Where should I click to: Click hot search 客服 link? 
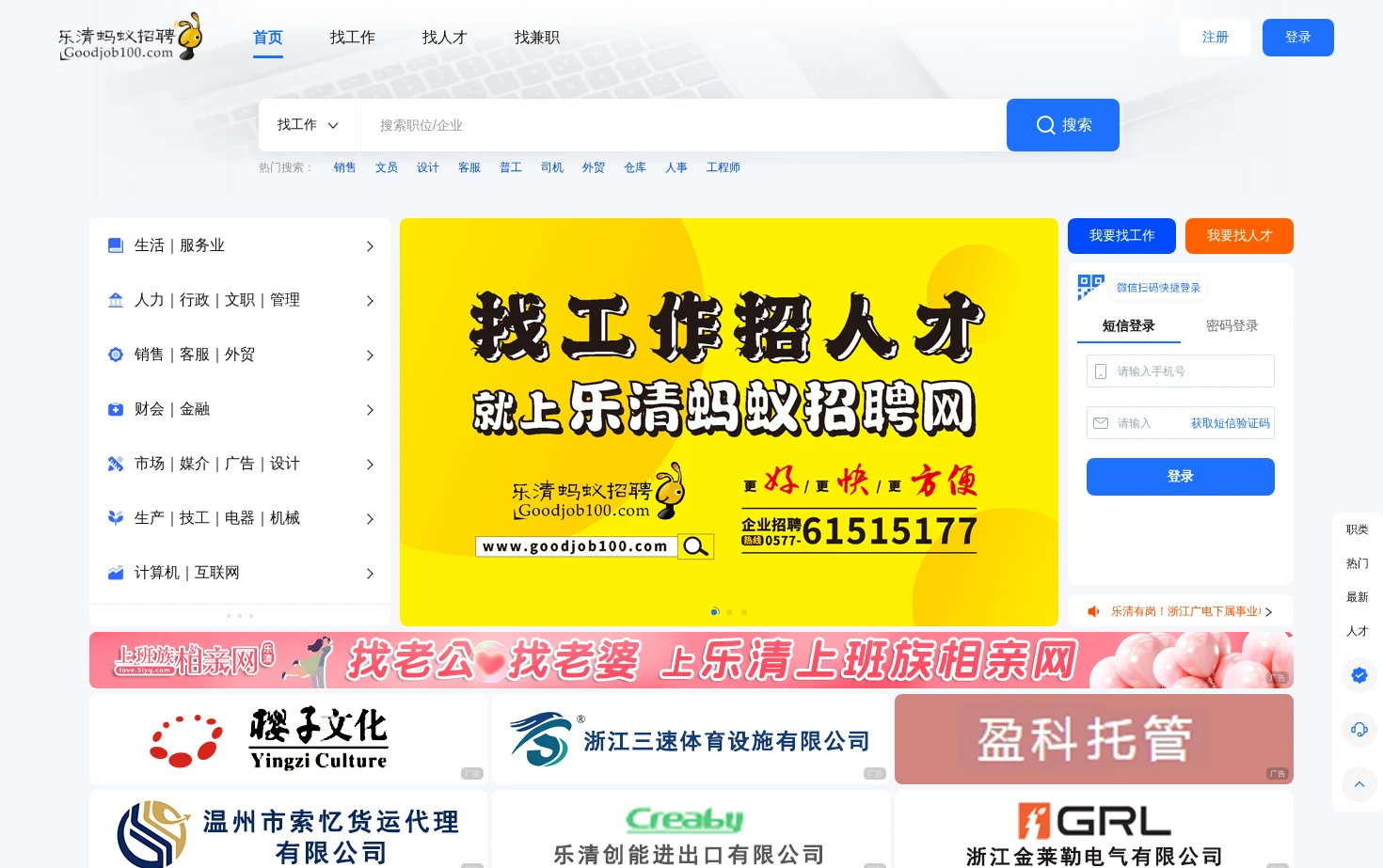tap(469, 167)
